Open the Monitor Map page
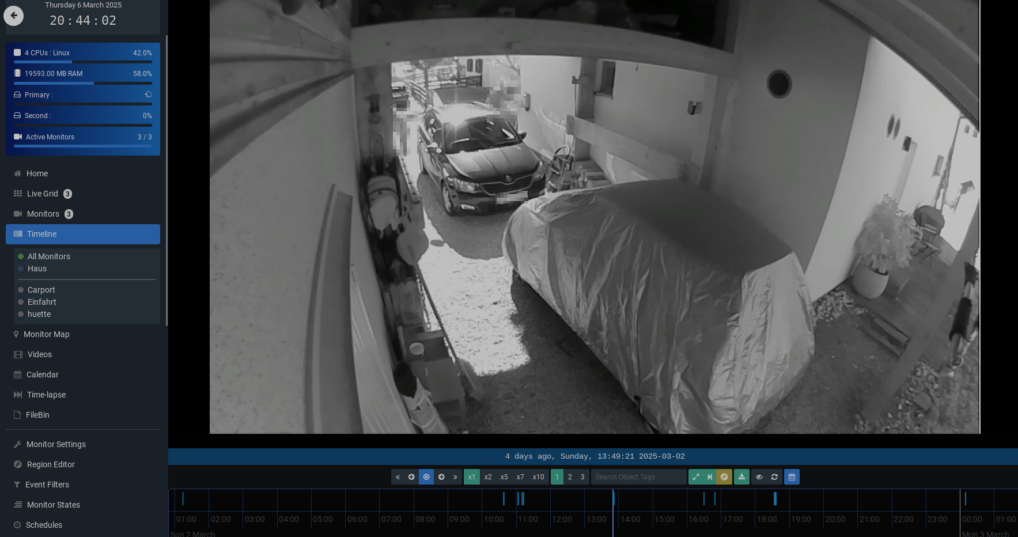The height and width of the screenshot is (537, 1018). point(46,334)
